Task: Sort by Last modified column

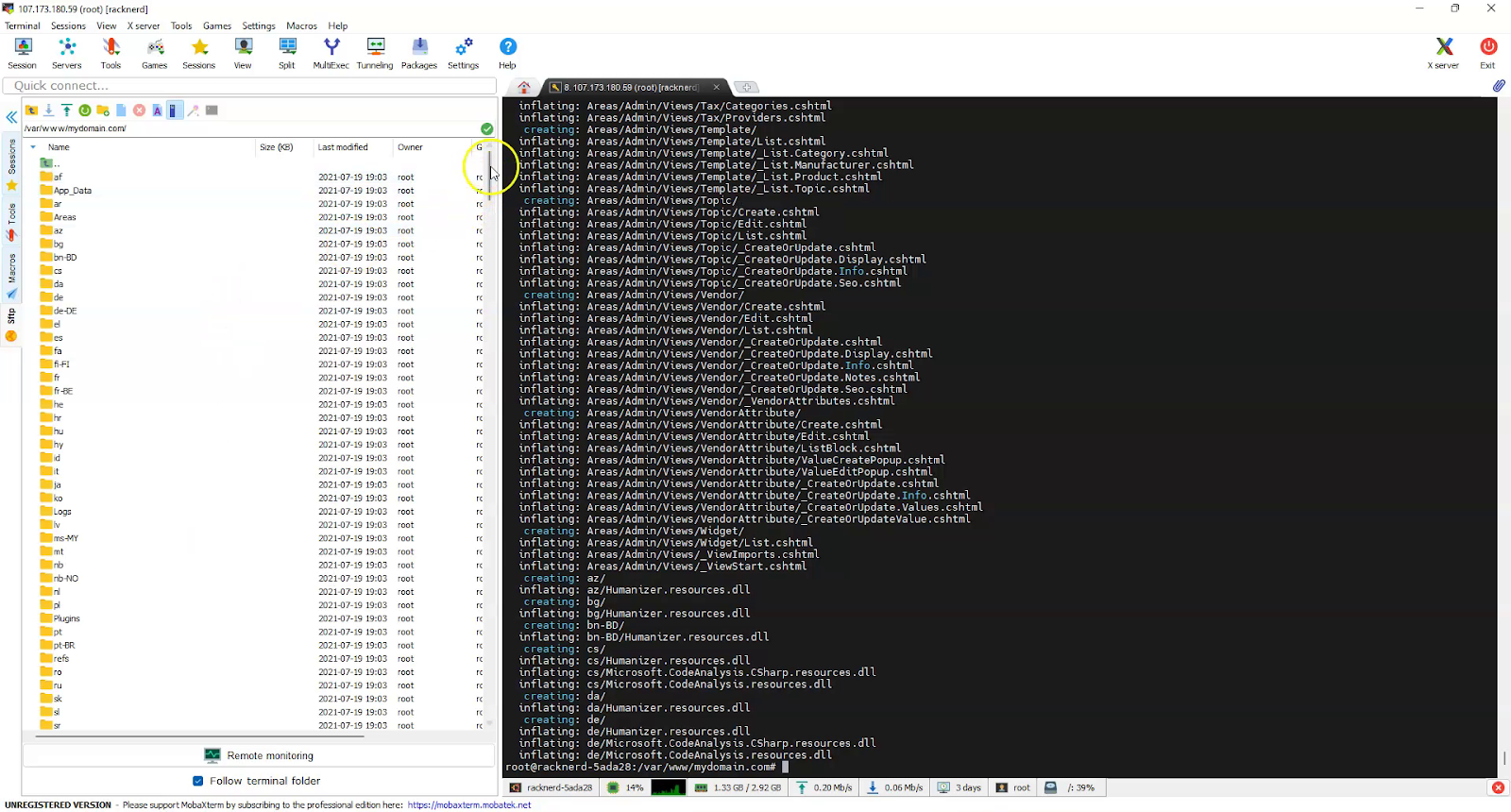Action: click(x=351, y=147)
